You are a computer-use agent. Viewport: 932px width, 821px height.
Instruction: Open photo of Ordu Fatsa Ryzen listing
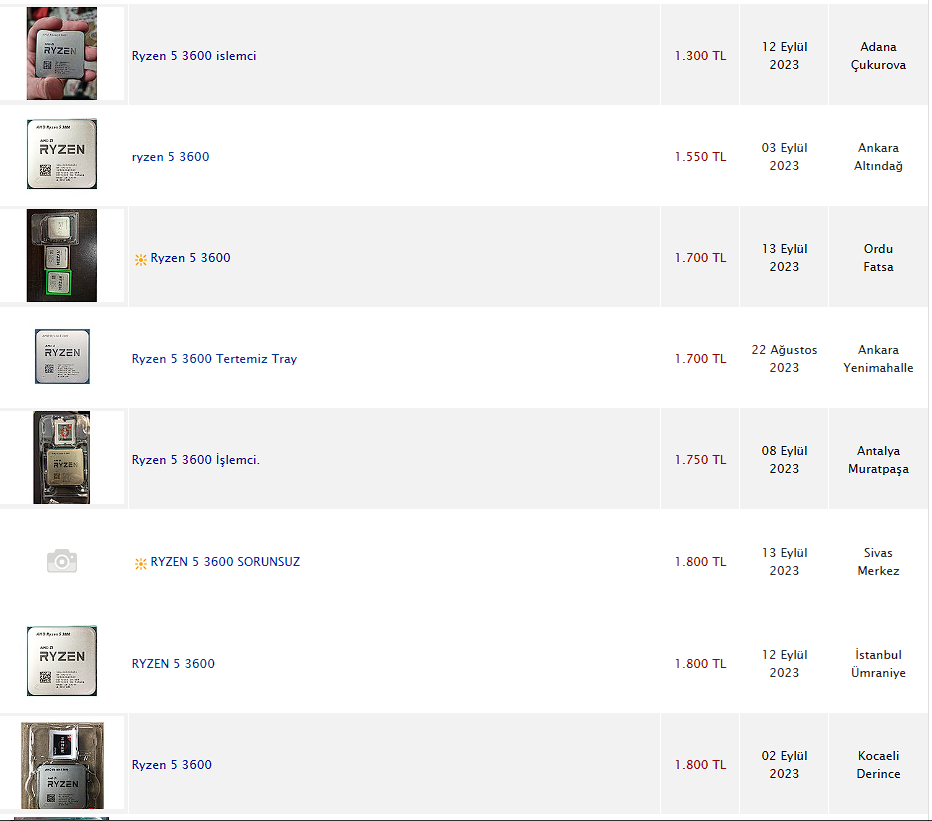coord(62,256)
